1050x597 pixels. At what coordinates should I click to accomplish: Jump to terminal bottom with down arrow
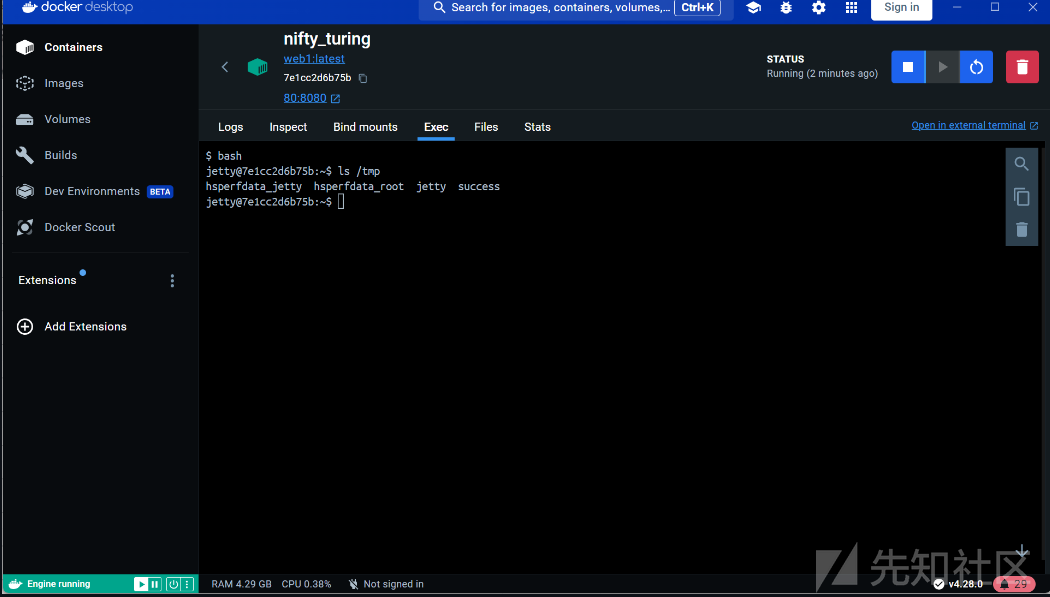pos(1022,552)
